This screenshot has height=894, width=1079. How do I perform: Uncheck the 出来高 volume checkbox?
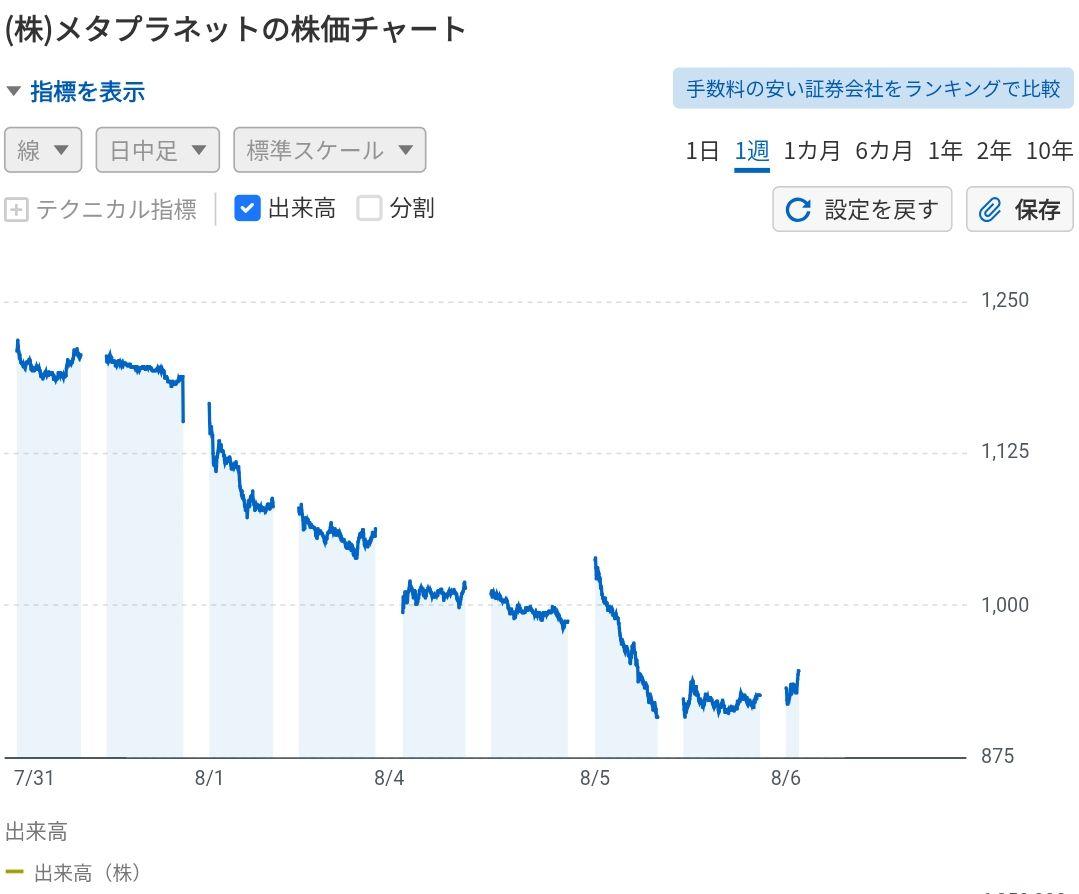click(247, 208)
